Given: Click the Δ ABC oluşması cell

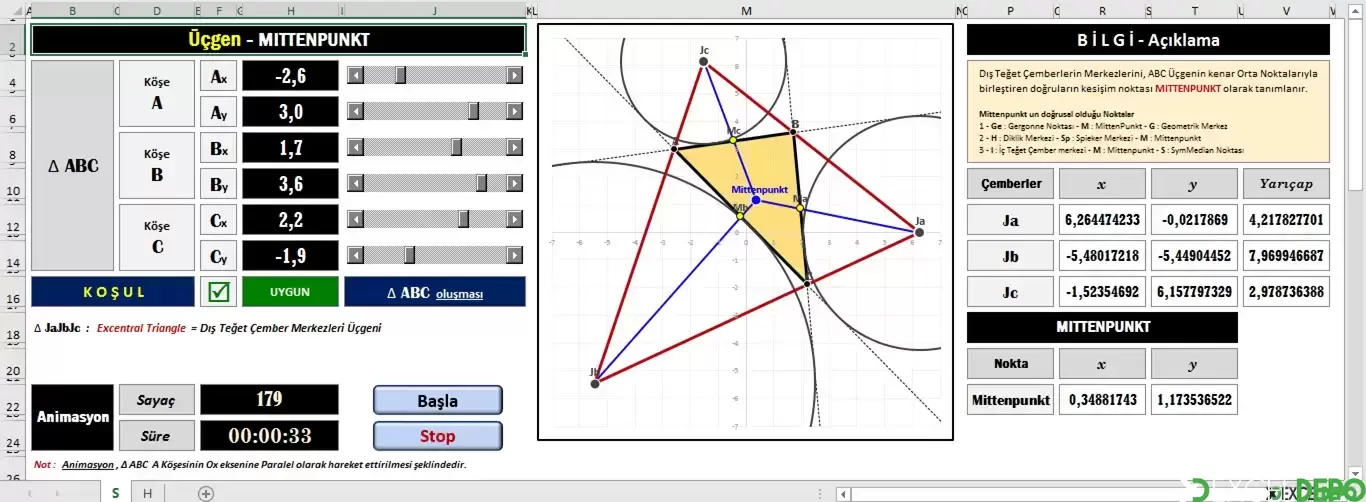Looking at the screenshot, I should pyautogui.click(x=435, y=292).
